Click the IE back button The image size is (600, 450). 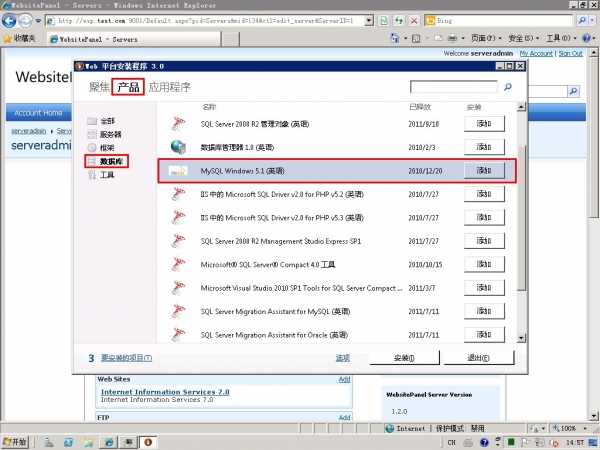(9, 20)
